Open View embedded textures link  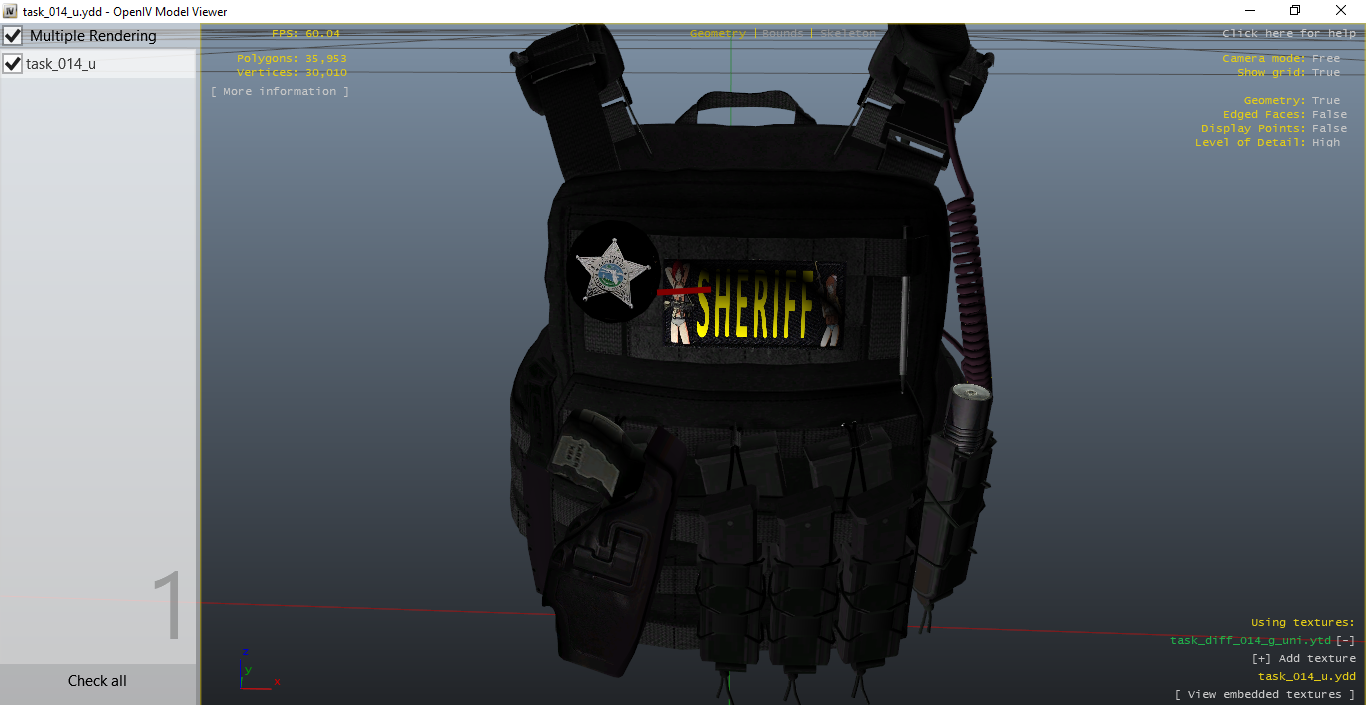pyautogui.click(x=1264, y=694)
